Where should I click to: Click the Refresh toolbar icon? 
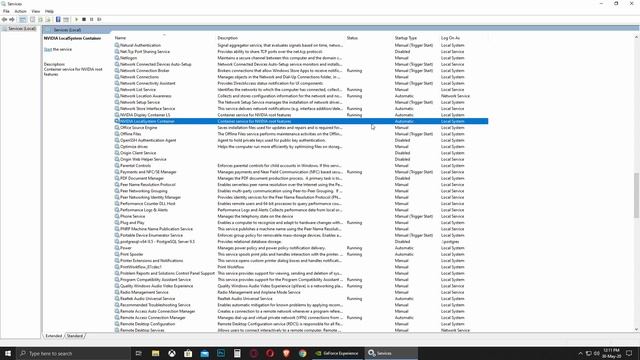point(40,20)
